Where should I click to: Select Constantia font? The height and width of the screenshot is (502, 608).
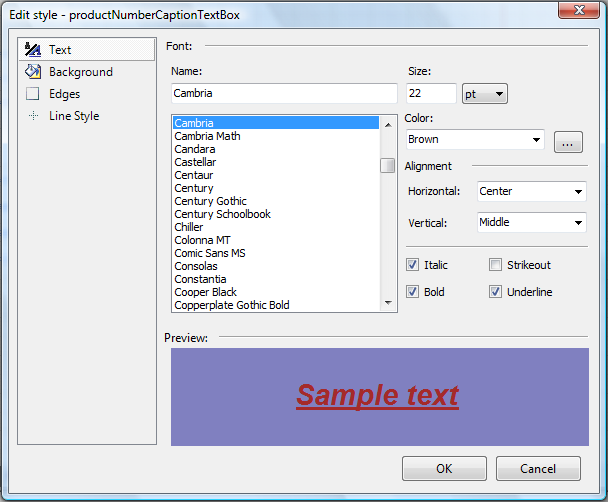pos(276,279)
